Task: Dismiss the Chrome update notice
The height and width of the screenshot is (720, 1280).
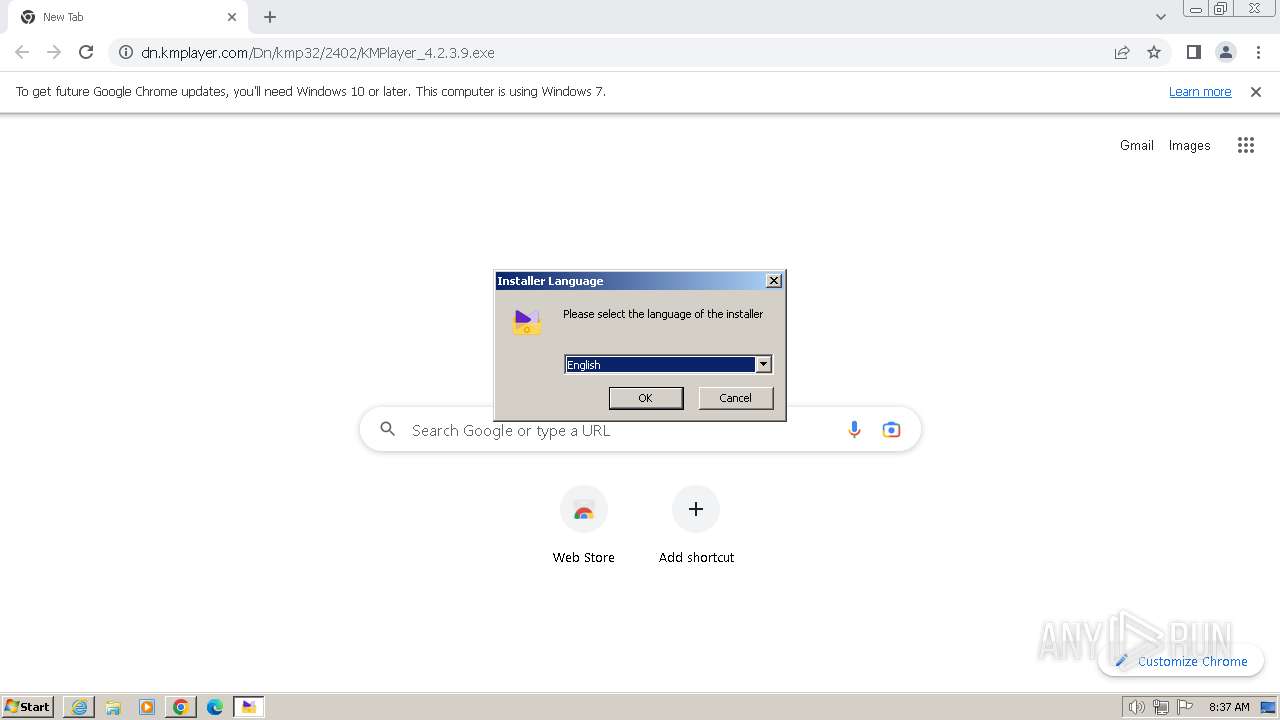Action: (x=1256, y=91)
